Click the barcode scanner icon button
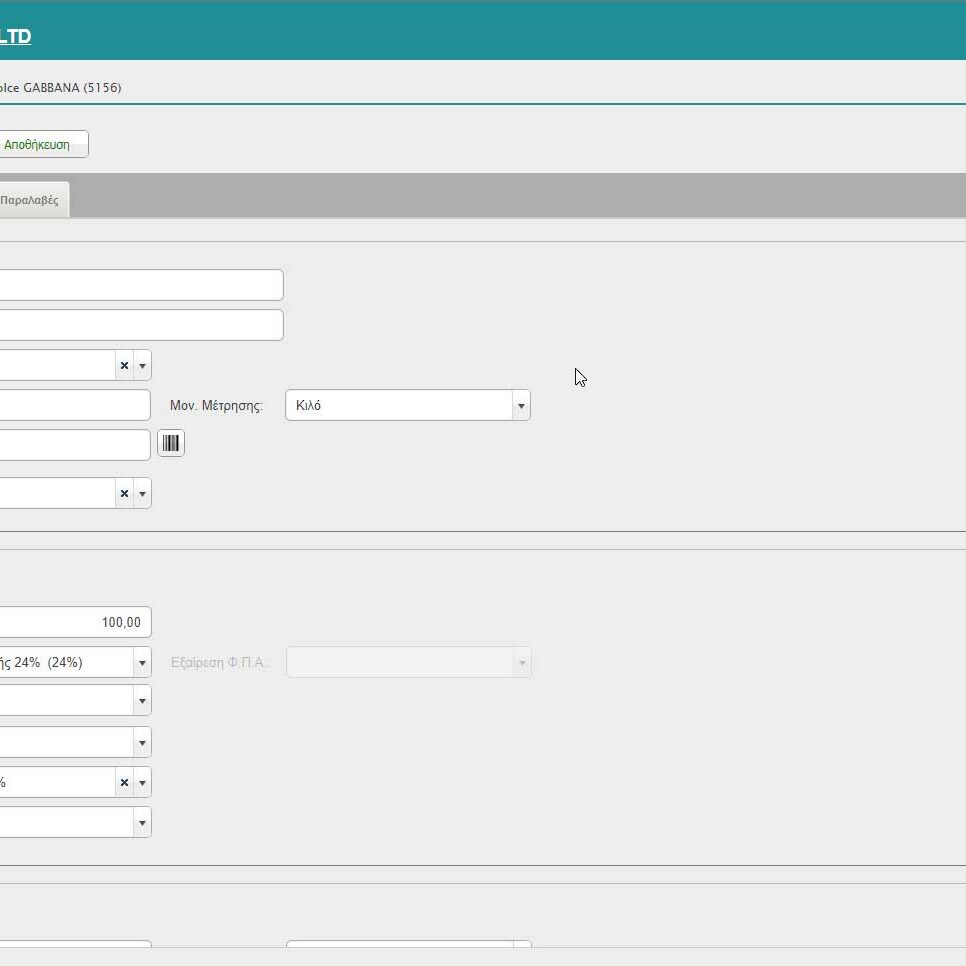Screen dimensions: 966x966 171,443
